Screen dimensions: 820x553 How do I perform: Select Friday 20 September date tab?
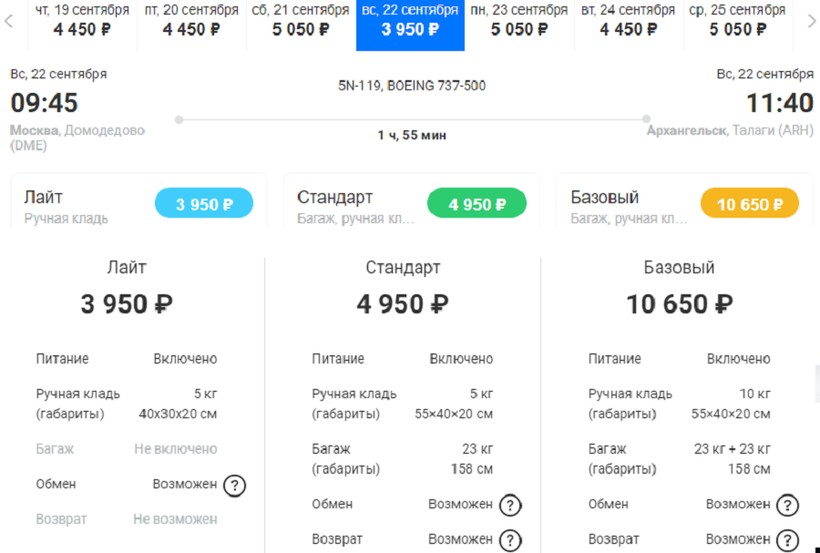pyautogui.click(x=191, y=20)
